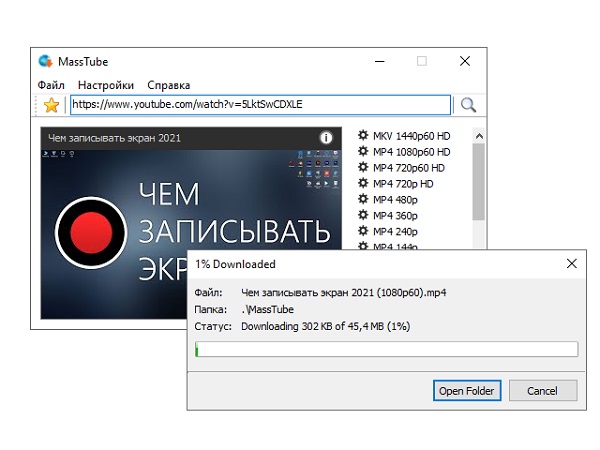Click gear icon beside MP4 720p HD
The height and width of the screenshot is (450, 600).
pyautogui.click(x=363, y=183)
